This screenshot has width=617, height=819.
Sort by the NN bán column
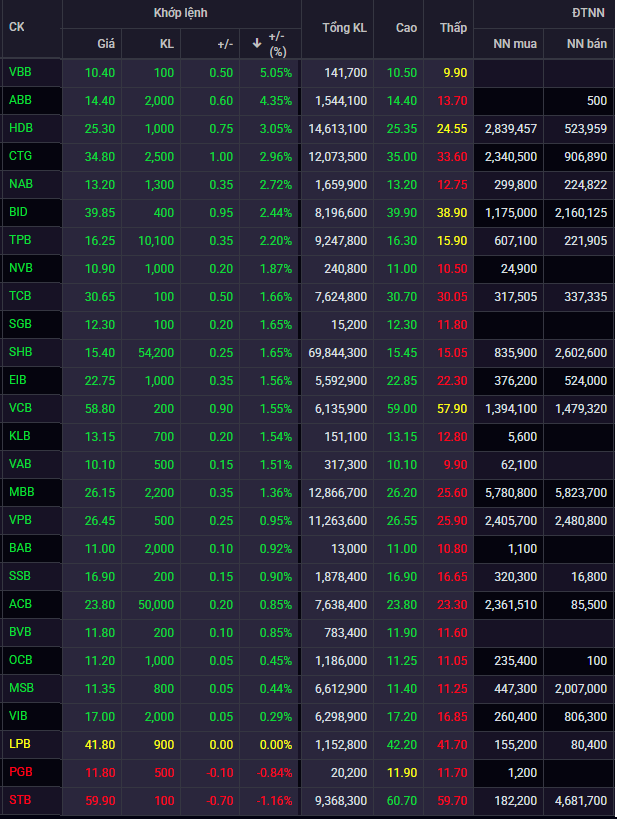pos(585,44)
